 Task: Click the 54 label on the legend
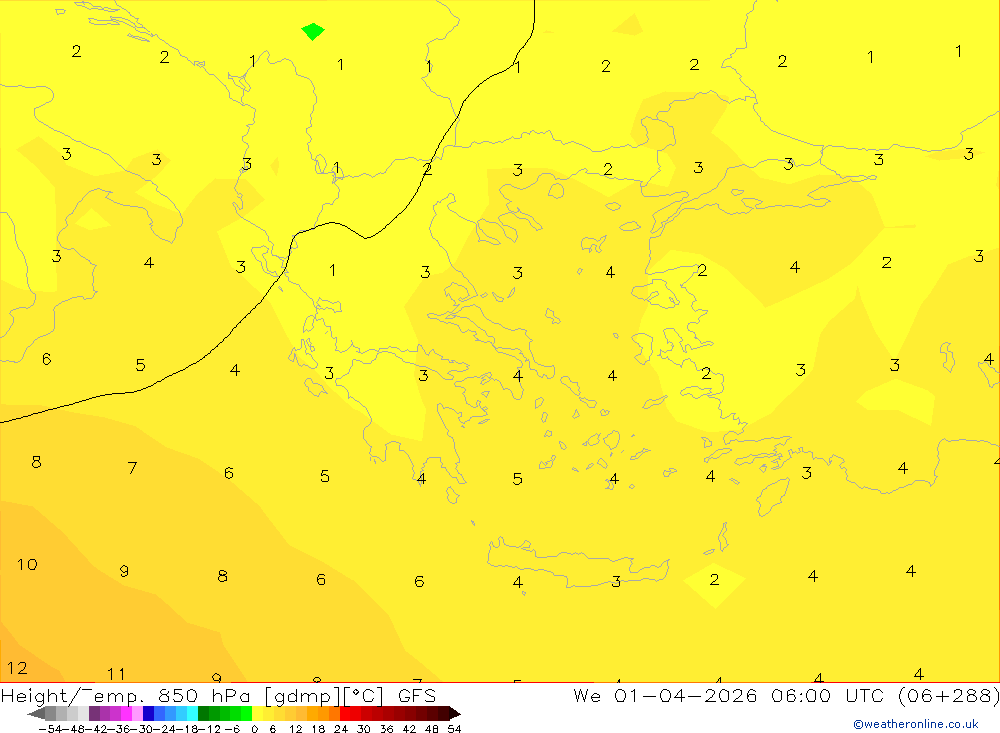[454, 729]
